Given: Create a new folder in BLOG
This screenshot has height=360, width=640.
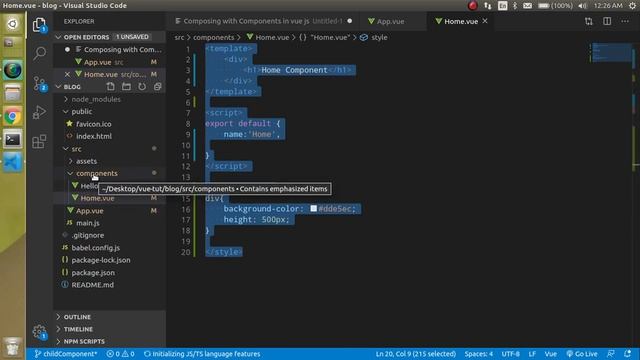Looking at the screenshot, I should pyautogui.click(x=127, y=87).
